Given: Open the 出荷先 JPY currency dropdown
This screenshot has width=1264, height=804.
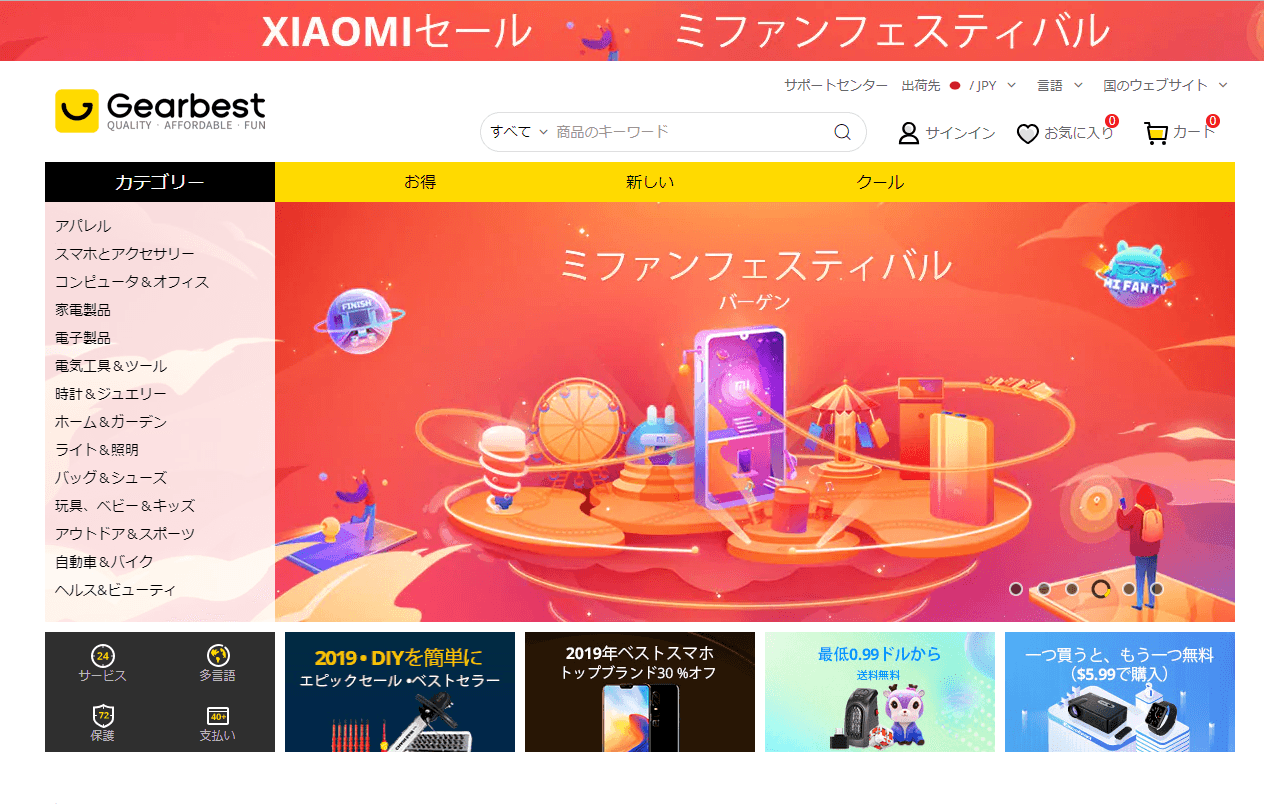Looking at the screenshot, I should coord(959,85).
